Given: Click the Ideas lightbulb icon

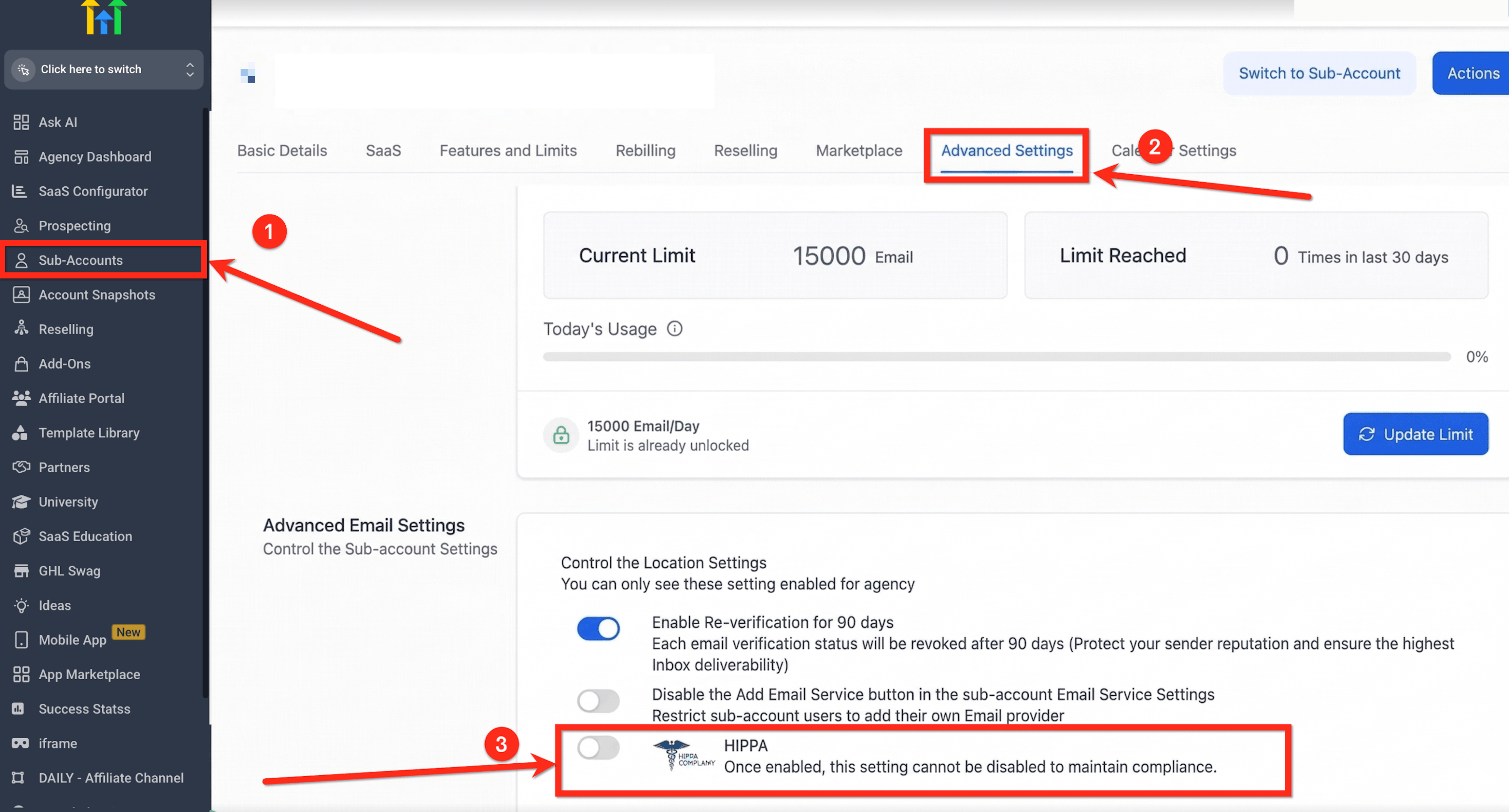Looking at the screenshot, I should (x=21, y=605).
